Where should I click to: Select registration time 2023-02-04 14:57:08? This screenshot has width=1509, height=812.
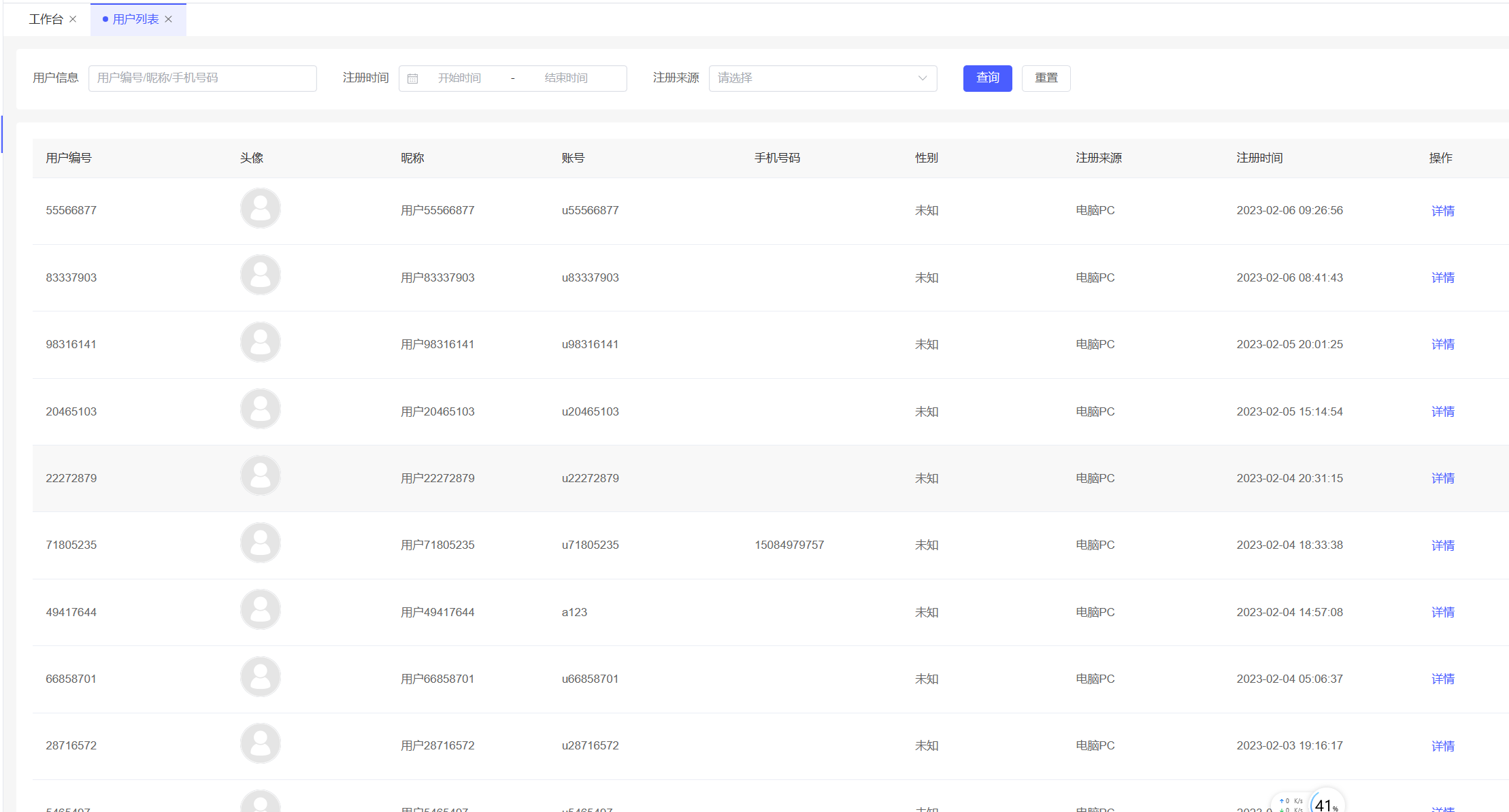[1290, 612]
